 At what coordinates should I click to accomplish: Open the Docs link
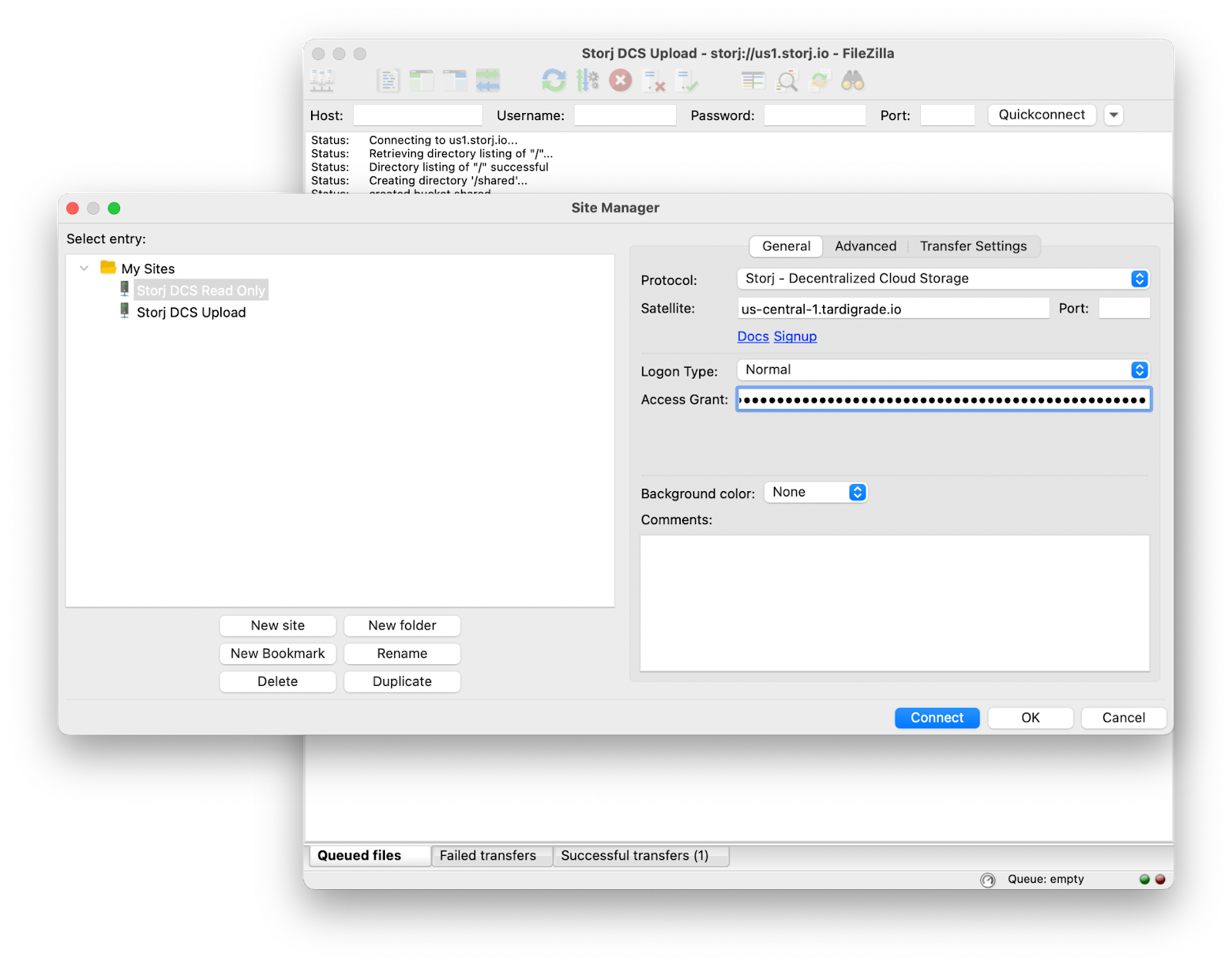[x=753, y=336]
